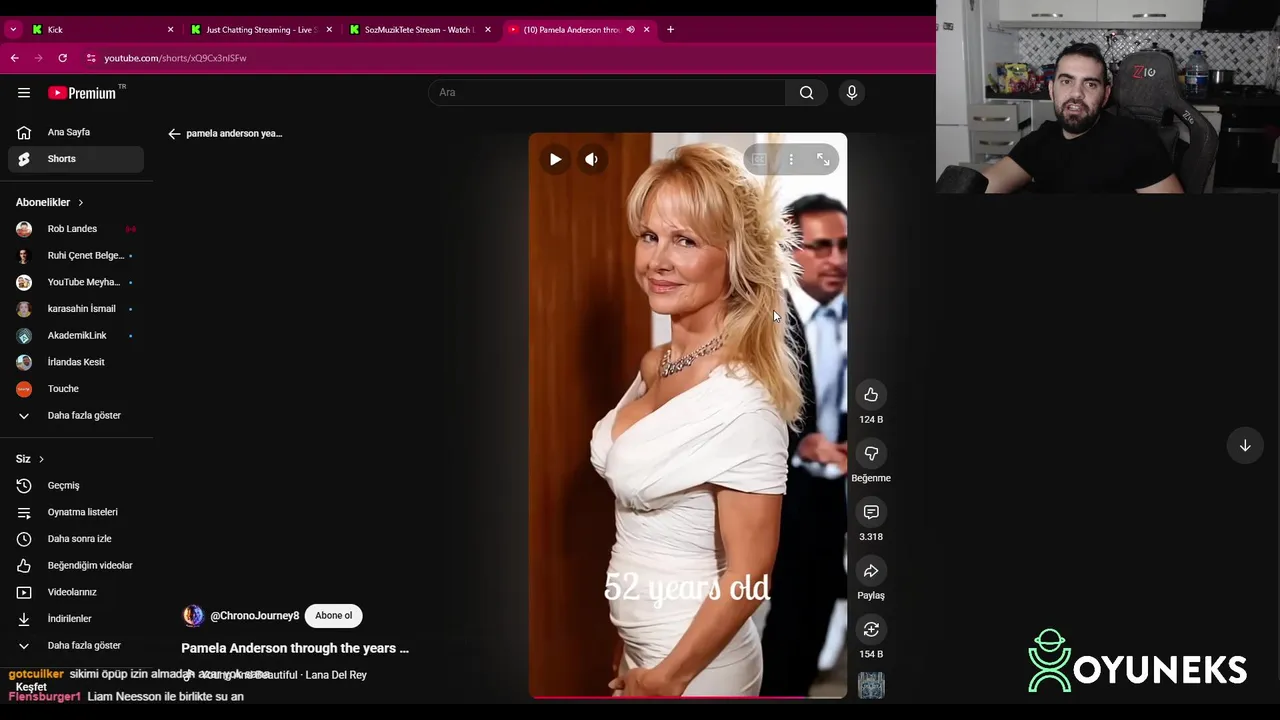Reload the current page
The image size is (1280, 720).
(62, 58)
